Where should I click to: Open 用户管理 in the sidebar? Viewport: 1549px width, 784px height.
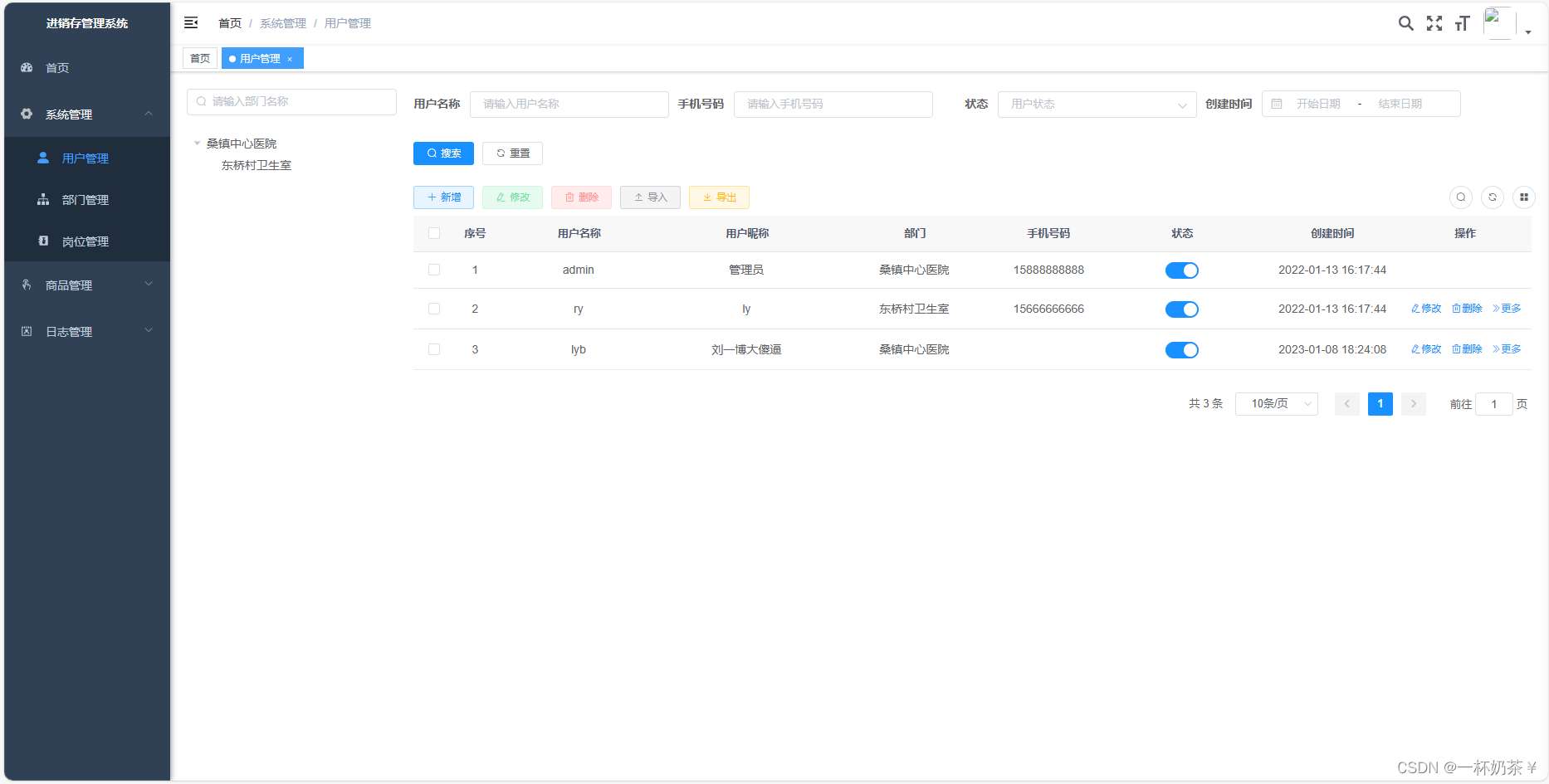[87, 158]
